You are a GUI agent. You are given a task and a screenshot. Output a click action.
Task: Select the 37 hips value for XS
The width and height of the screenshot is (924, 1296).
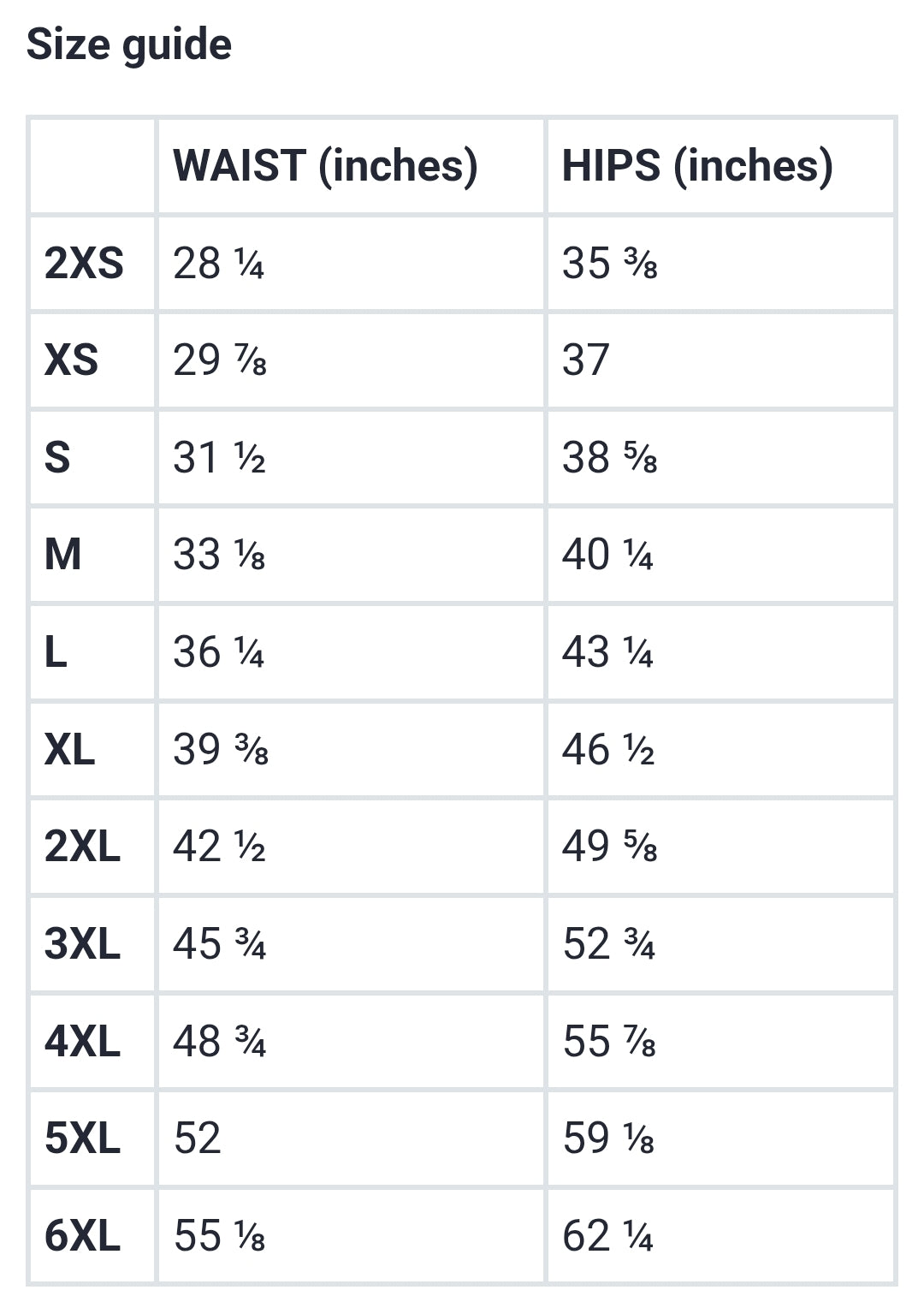586,360
